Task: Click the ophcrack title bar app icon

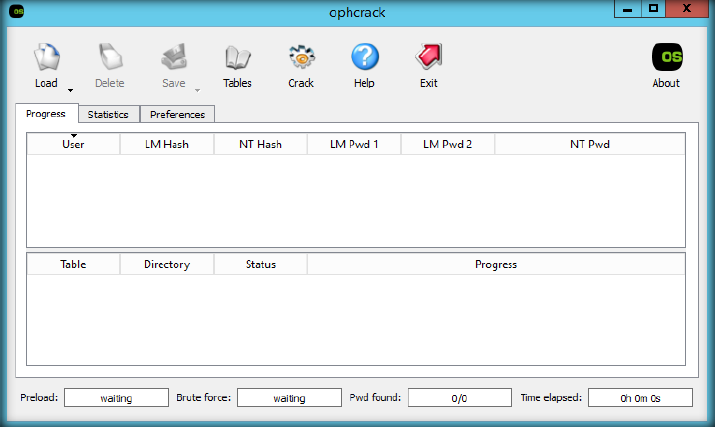Action: [17, 11]
